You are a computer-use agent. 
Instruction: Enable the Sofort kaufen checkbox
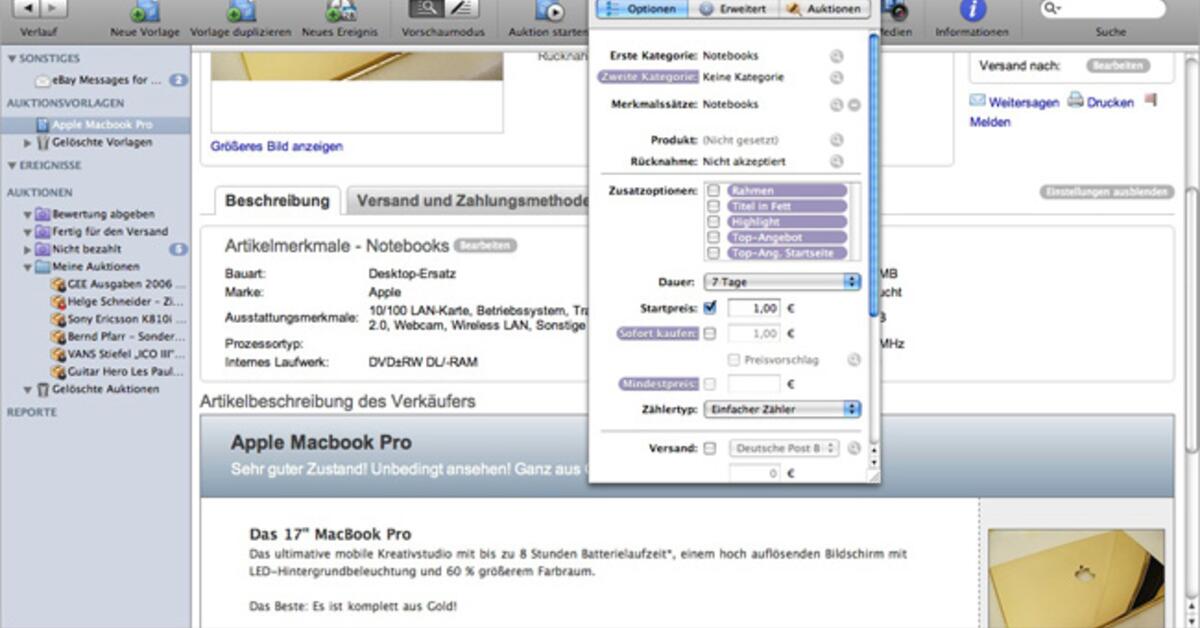(x=710, y=334)
